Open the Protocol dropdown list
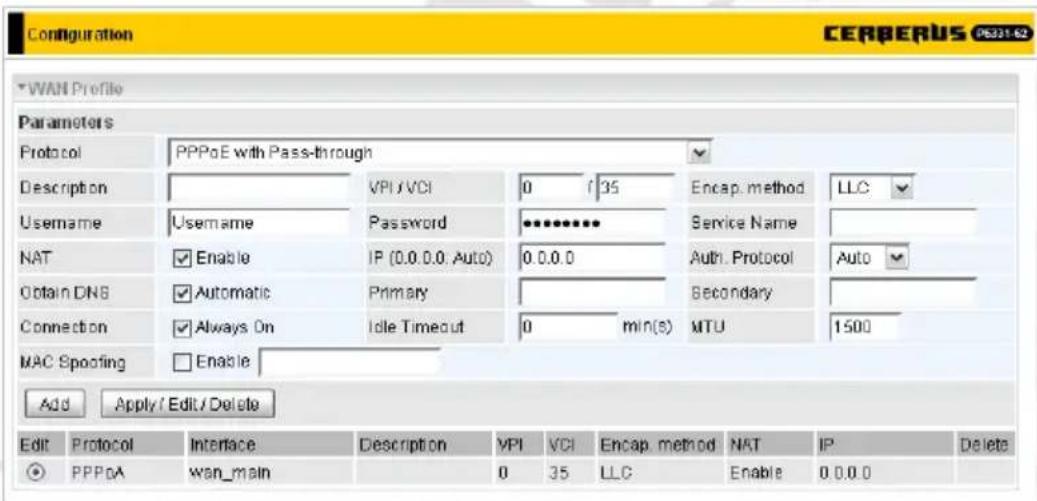1037x501 pixels. click(440, 152)
